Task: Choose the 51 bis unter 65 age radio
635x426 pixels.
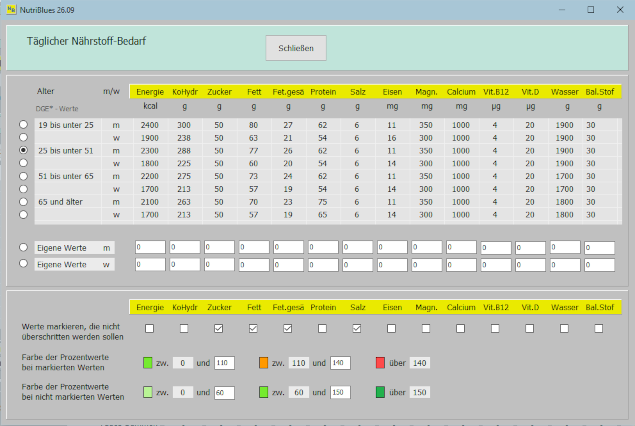Action: coord(23,175)
